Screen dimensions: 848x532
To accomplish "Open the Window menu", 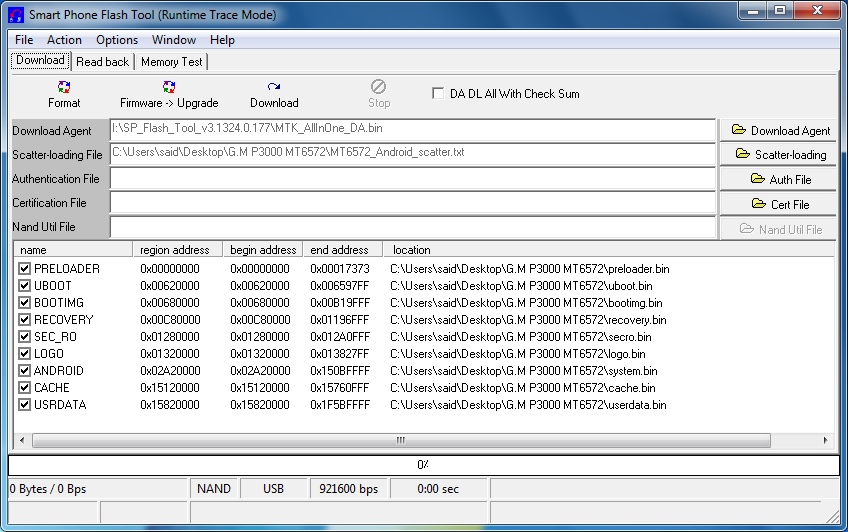I will coord(174,40).
